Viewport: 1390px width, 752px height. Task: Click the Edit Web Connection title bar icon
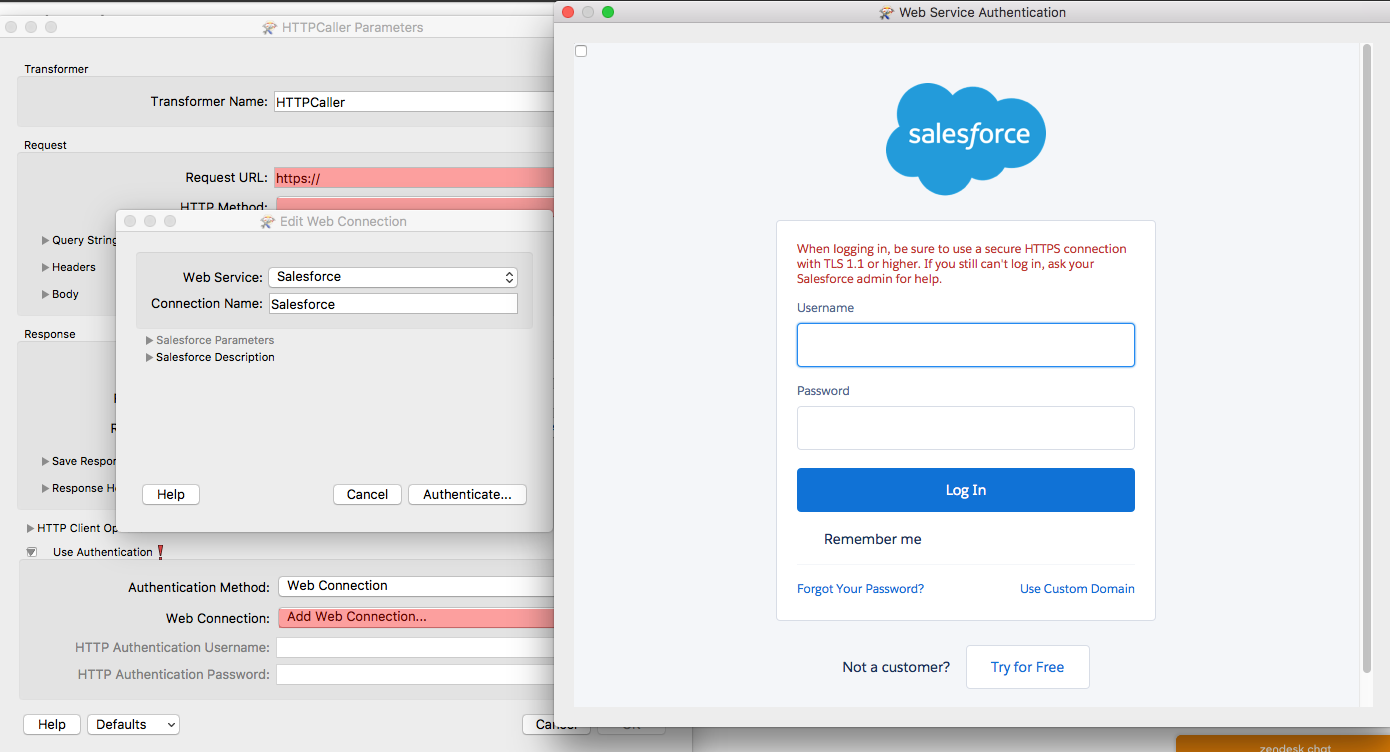pyautogui.click(x=267, y=221)
